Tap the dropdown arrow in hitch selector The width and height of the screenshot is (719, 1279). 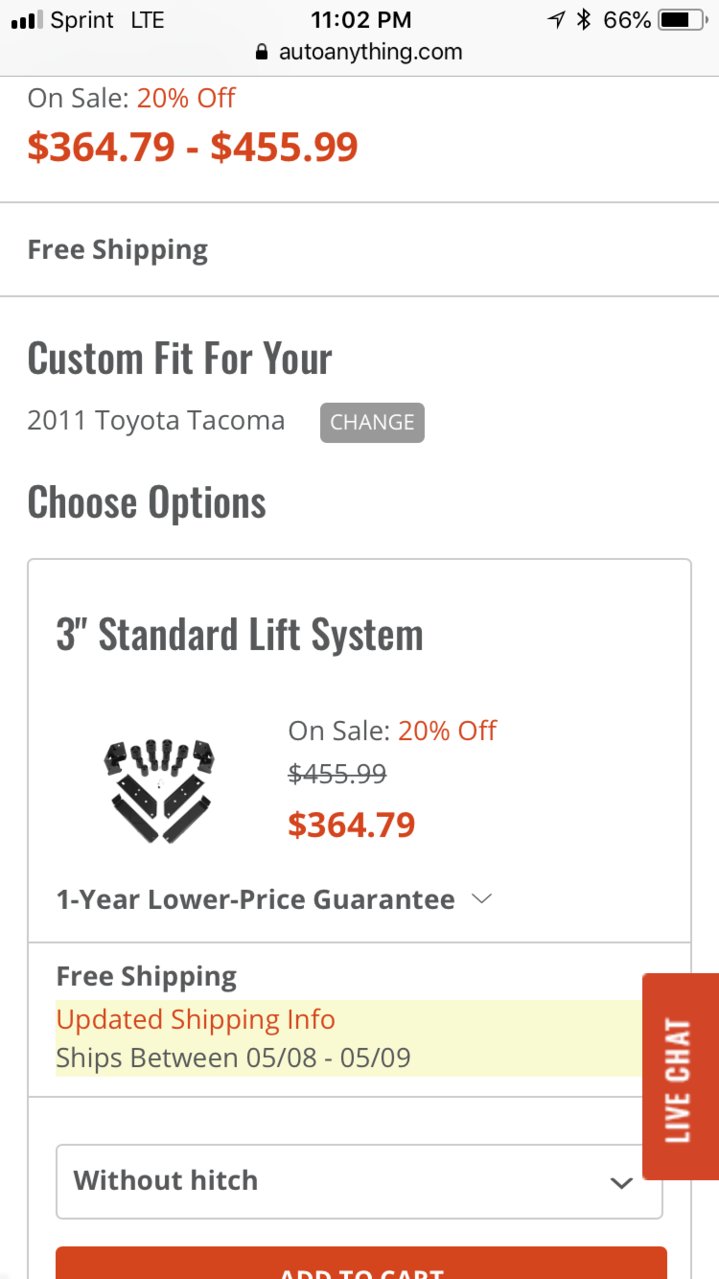[x=622, y=1183]
